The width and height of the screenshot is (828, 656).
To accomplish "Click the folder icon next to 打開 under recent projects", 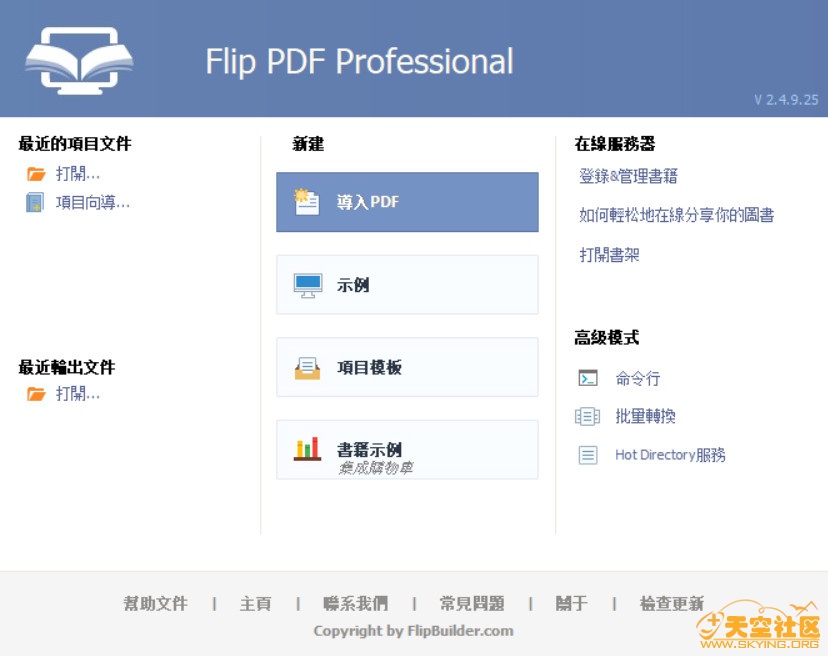I will pyautogui.click(x=30, y=173).
